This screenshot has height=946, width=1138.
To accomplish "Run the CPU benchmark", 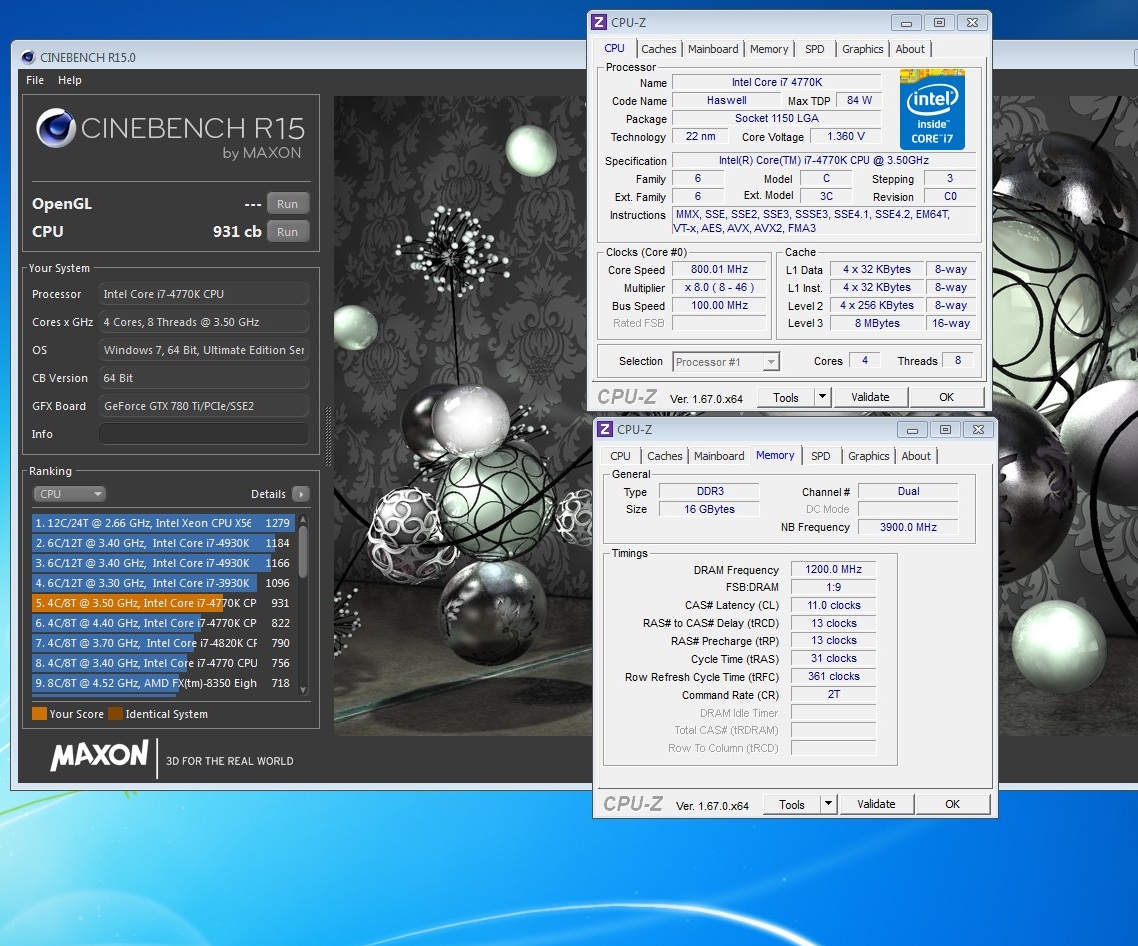I will (287, 232).
